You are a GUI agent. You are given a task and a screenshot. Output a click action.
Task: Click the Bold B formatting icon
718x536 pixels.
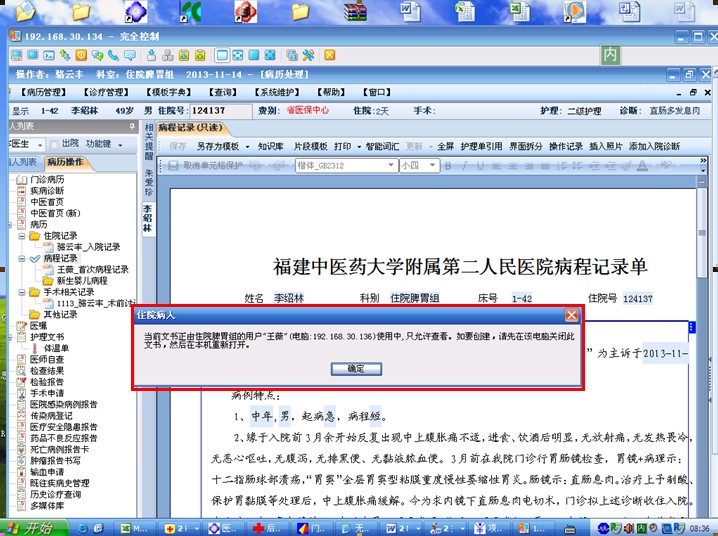pos(448,166)
